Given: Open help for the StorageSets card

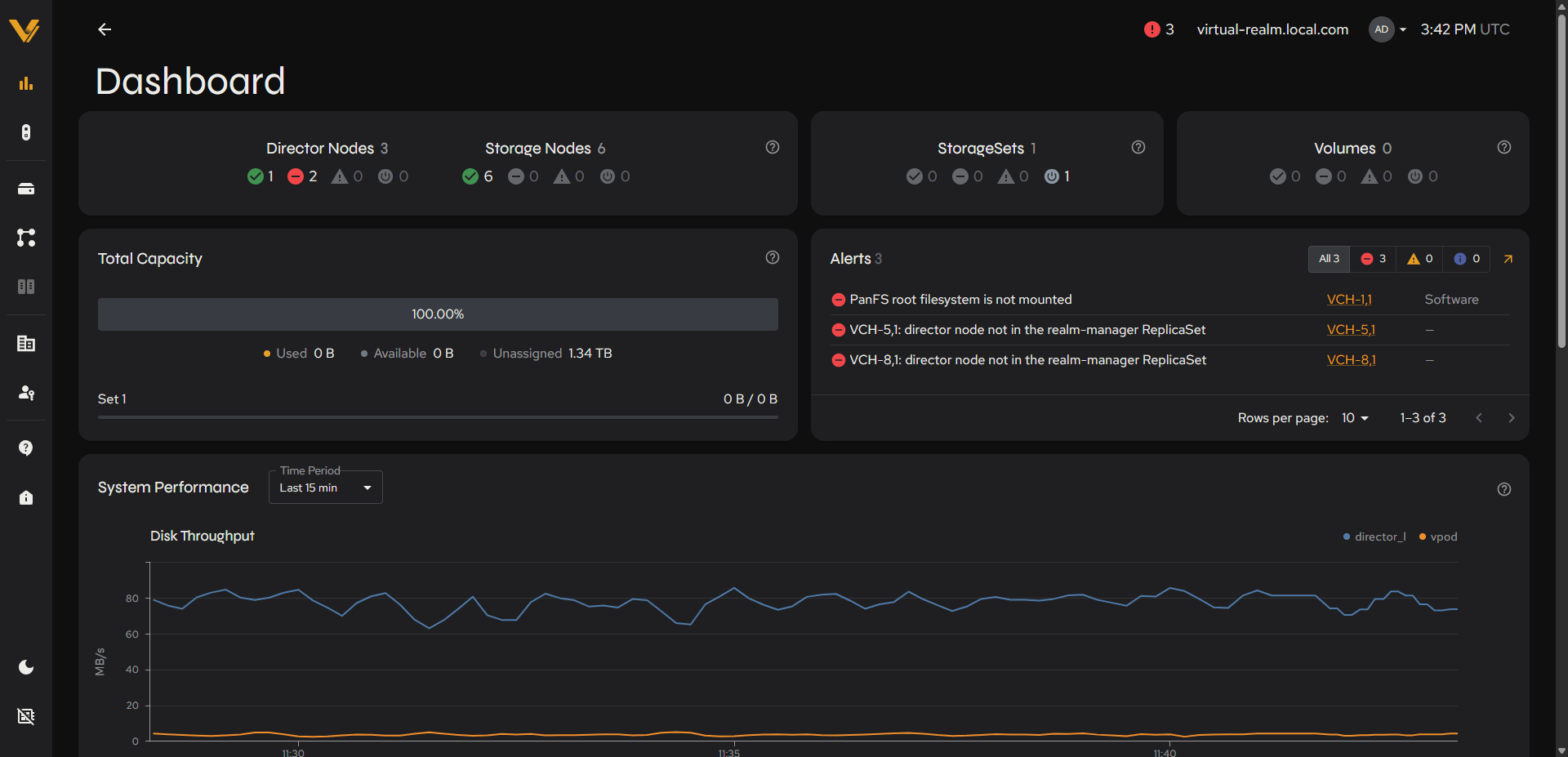Looking at the screenshot, I should (1138, 147).
